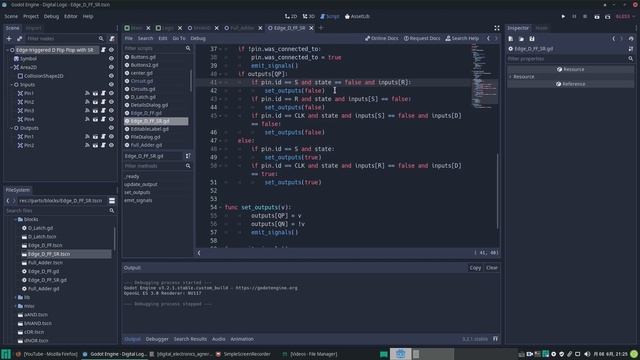Viewport: 640px width, 360px height.
Task: Open the Scene menu
Action: coord(11,17)
